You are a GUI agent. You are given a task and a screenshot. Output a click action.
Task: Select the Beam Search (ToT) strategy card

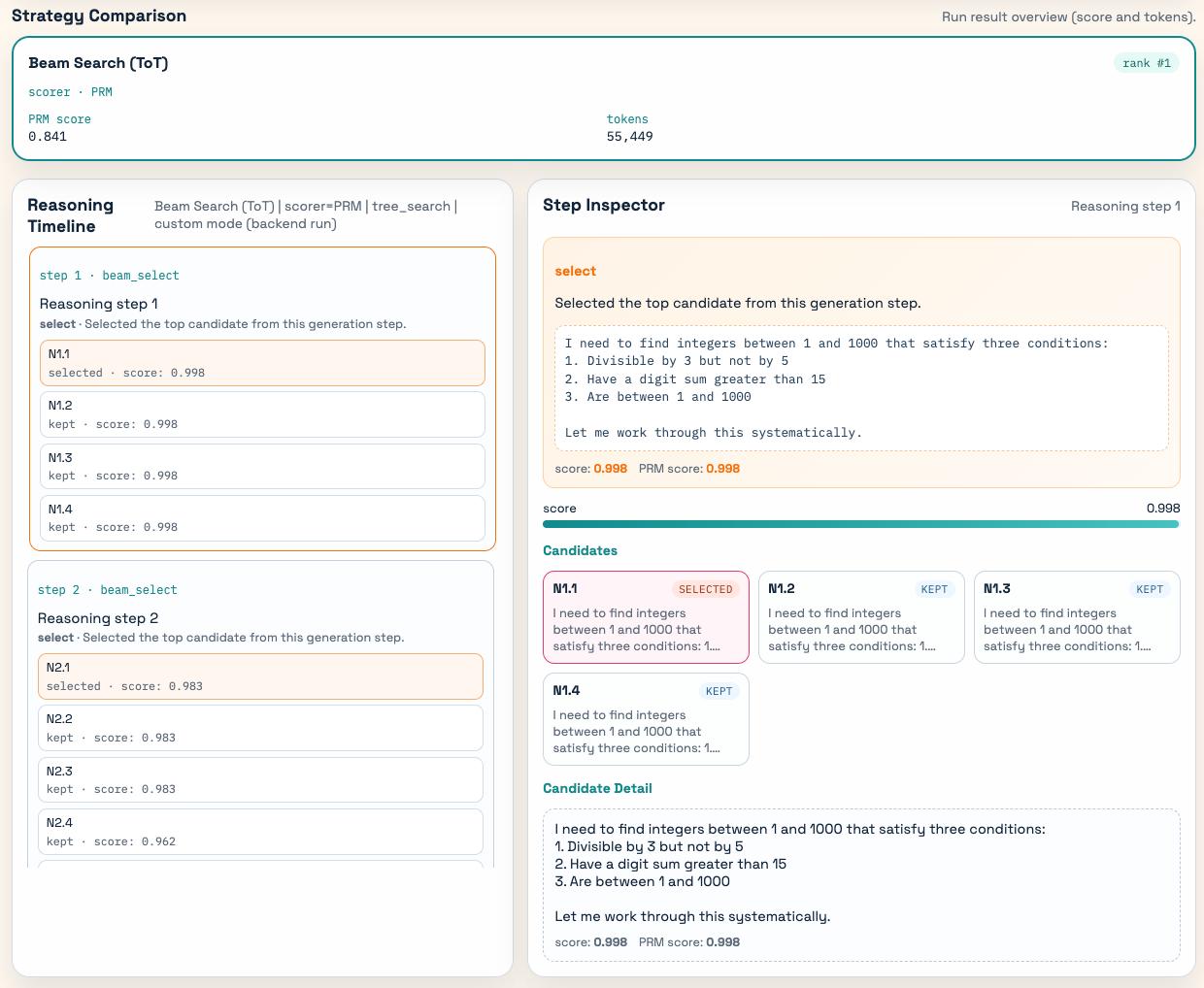603,98
